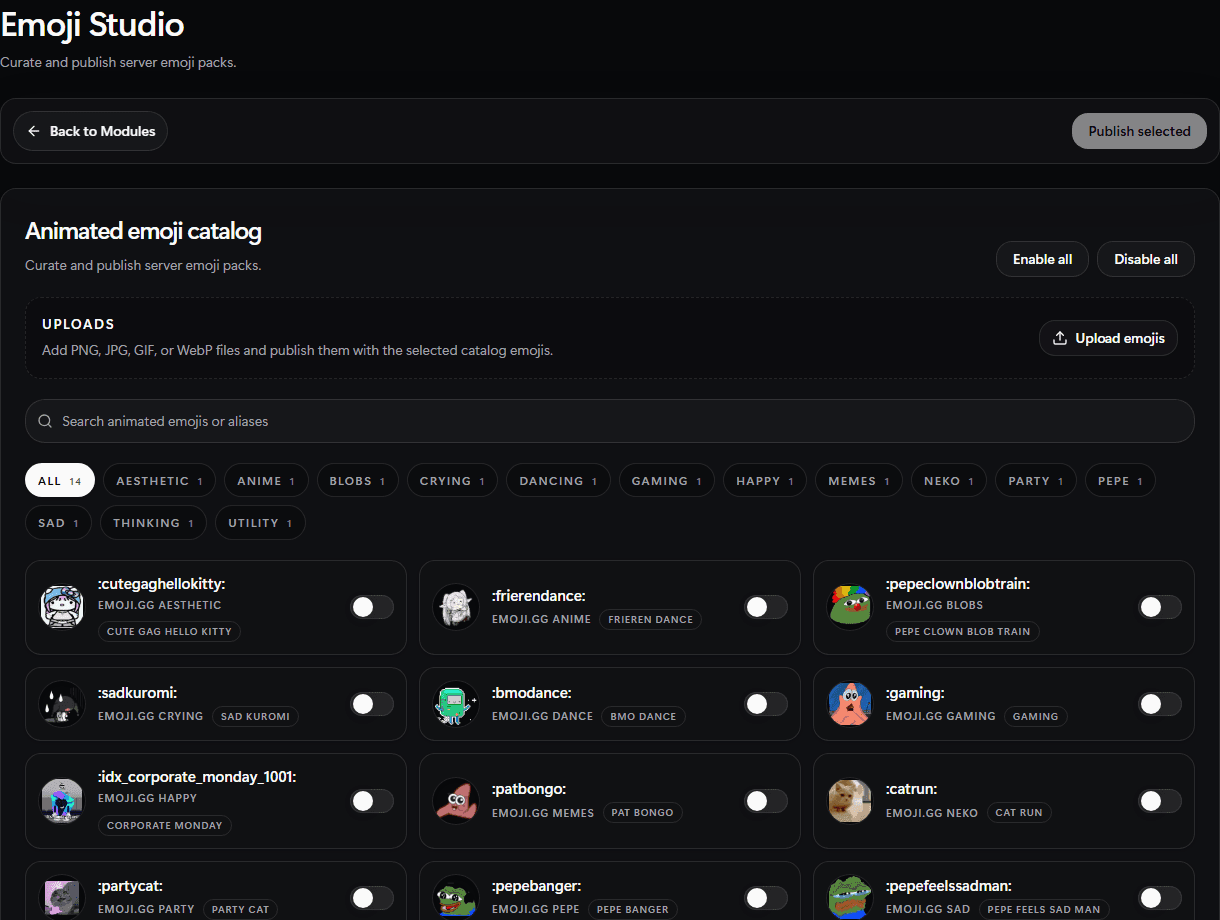Click the SAD KUROMI alias tag
1220x920 pixels.
click(x=255, y=717)
